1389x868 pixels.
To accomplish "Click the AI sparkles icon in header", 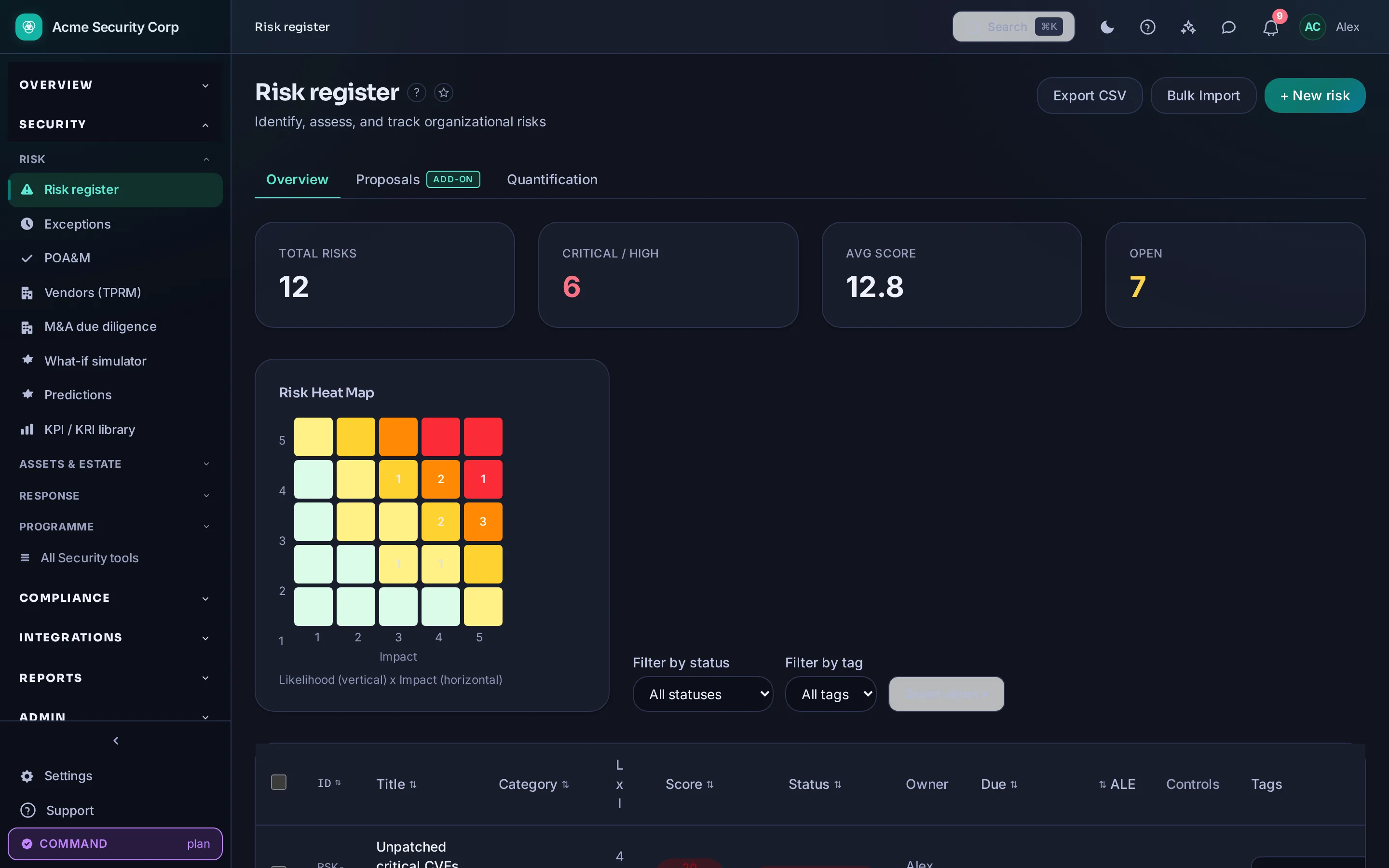I will [1188, 27].
